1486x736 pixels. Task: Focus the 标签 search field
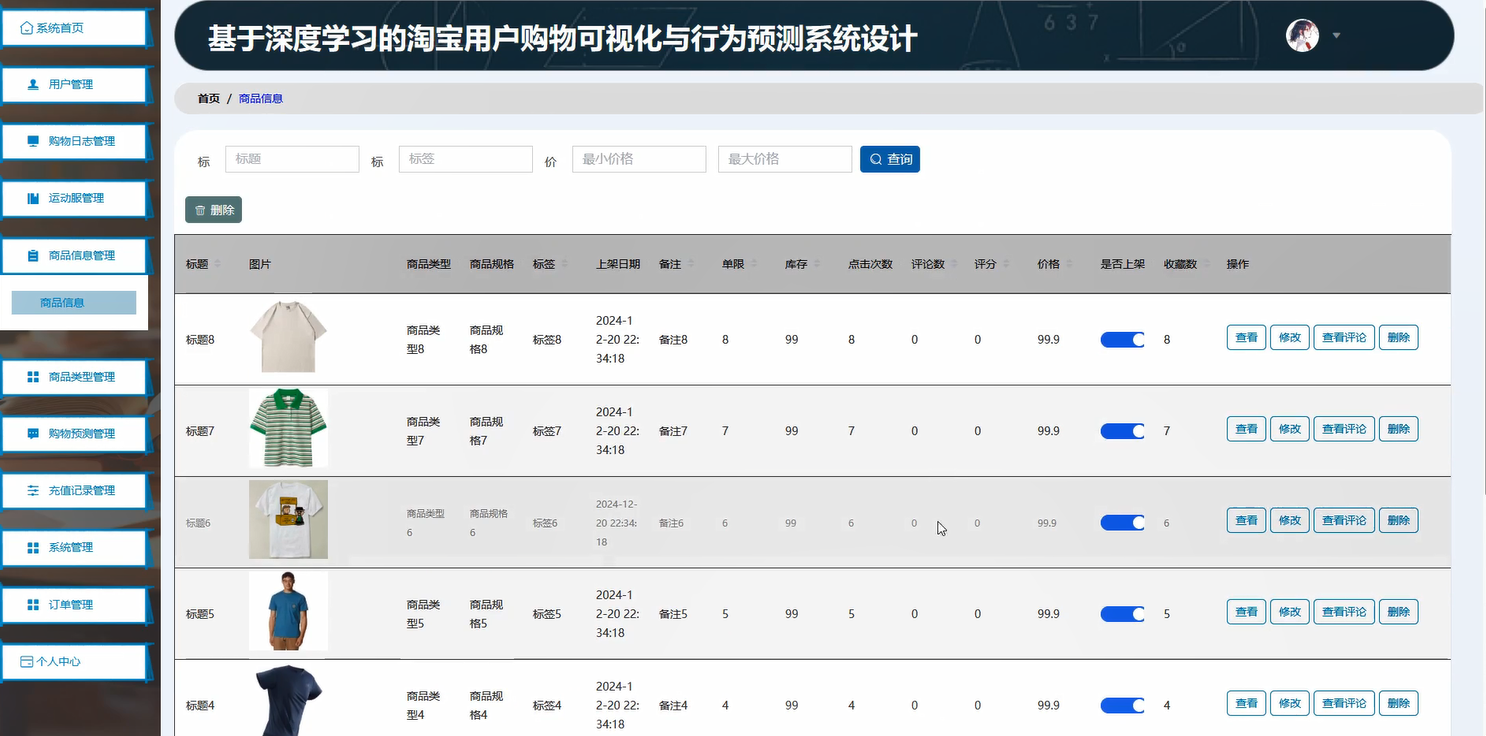point(466,159)
